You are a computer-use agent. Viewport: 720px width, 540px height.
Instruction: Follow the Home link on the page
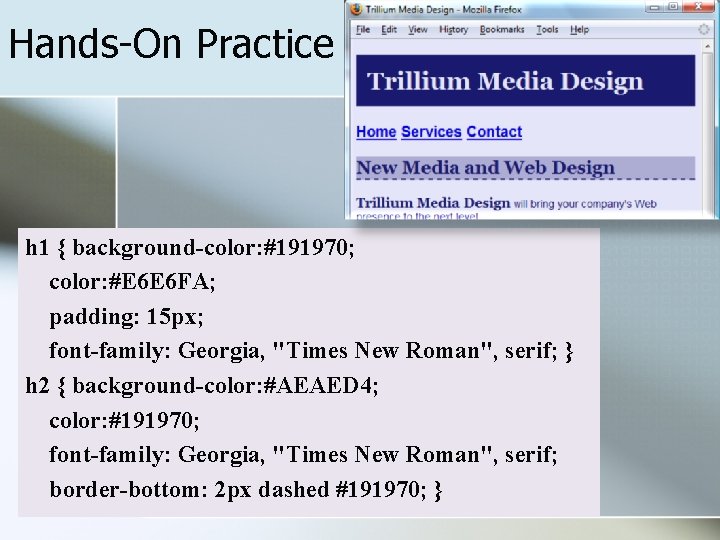click(376, 132)
